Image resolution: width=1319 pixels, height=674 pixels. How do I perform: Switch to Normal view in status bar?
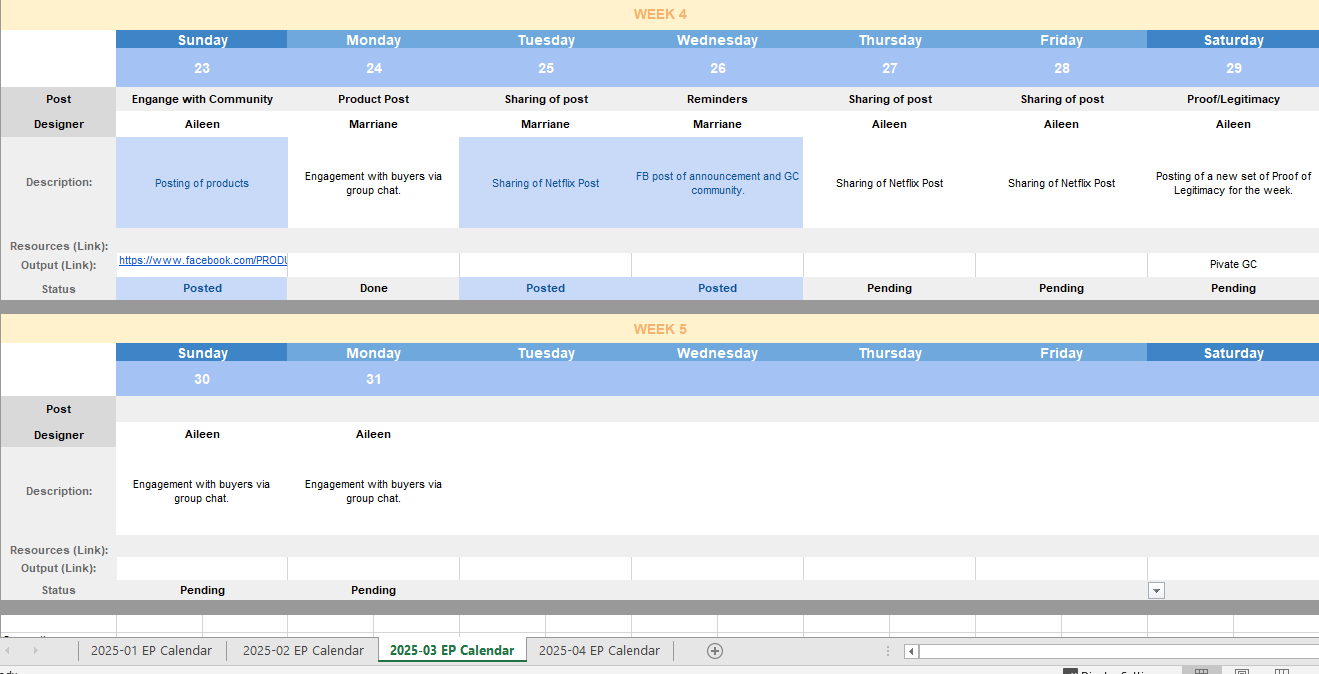(1202, 672)
